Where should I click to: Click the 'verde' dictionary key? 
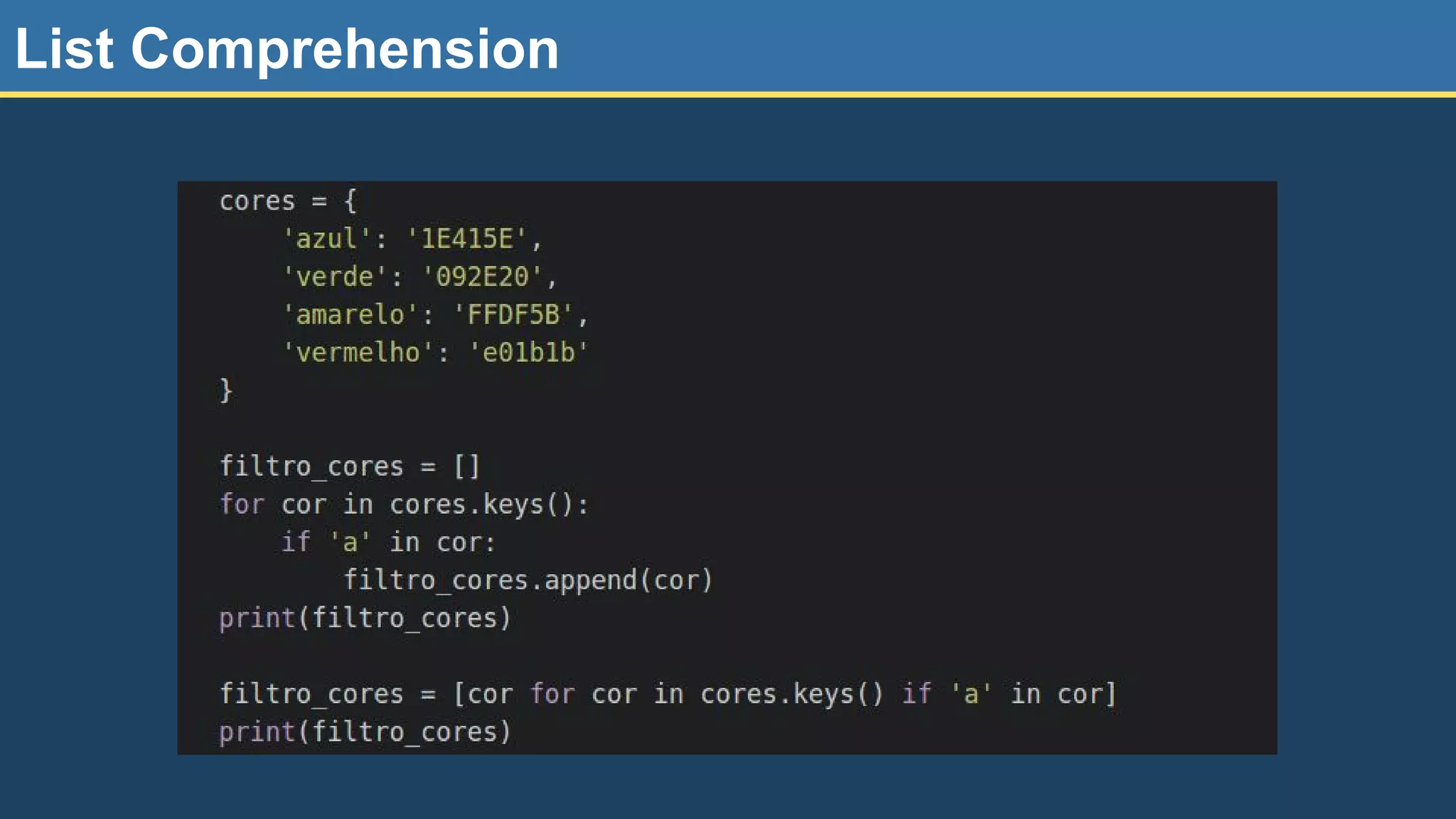(x=335, y=277)
